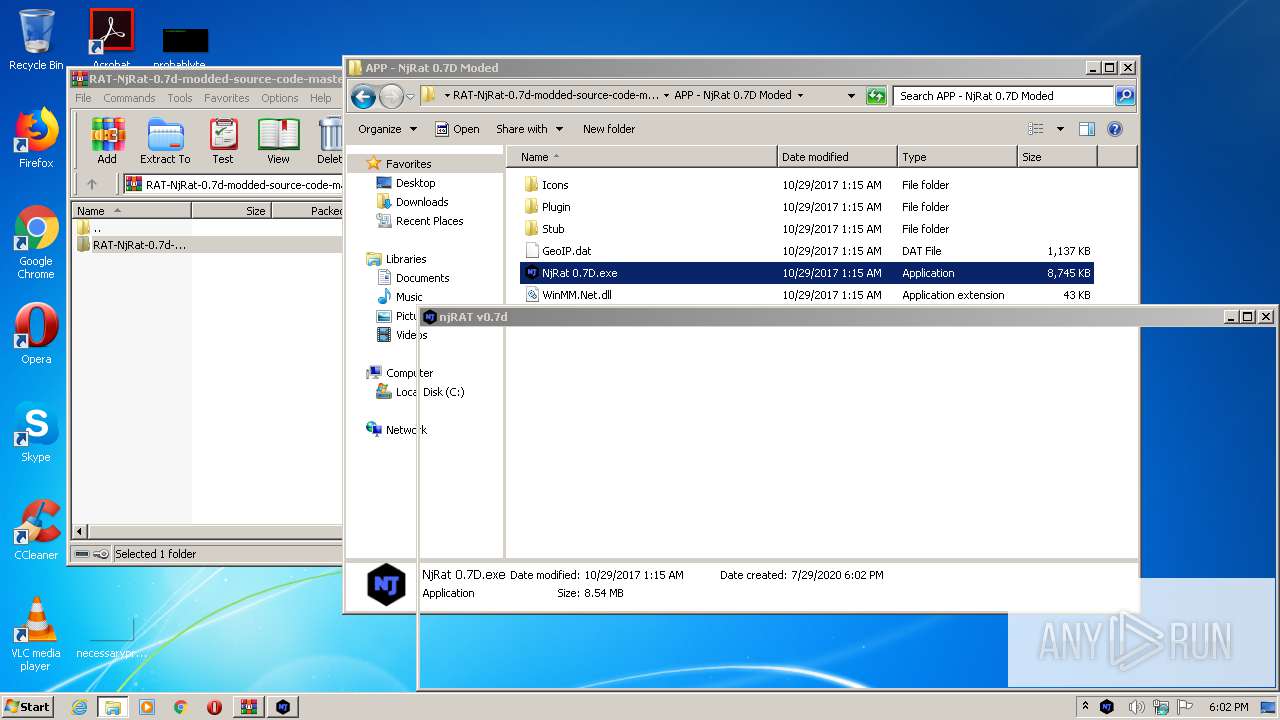Open WinRAR Favorites menu
The image size is (1280, 720).
click(x=227, y=98)
